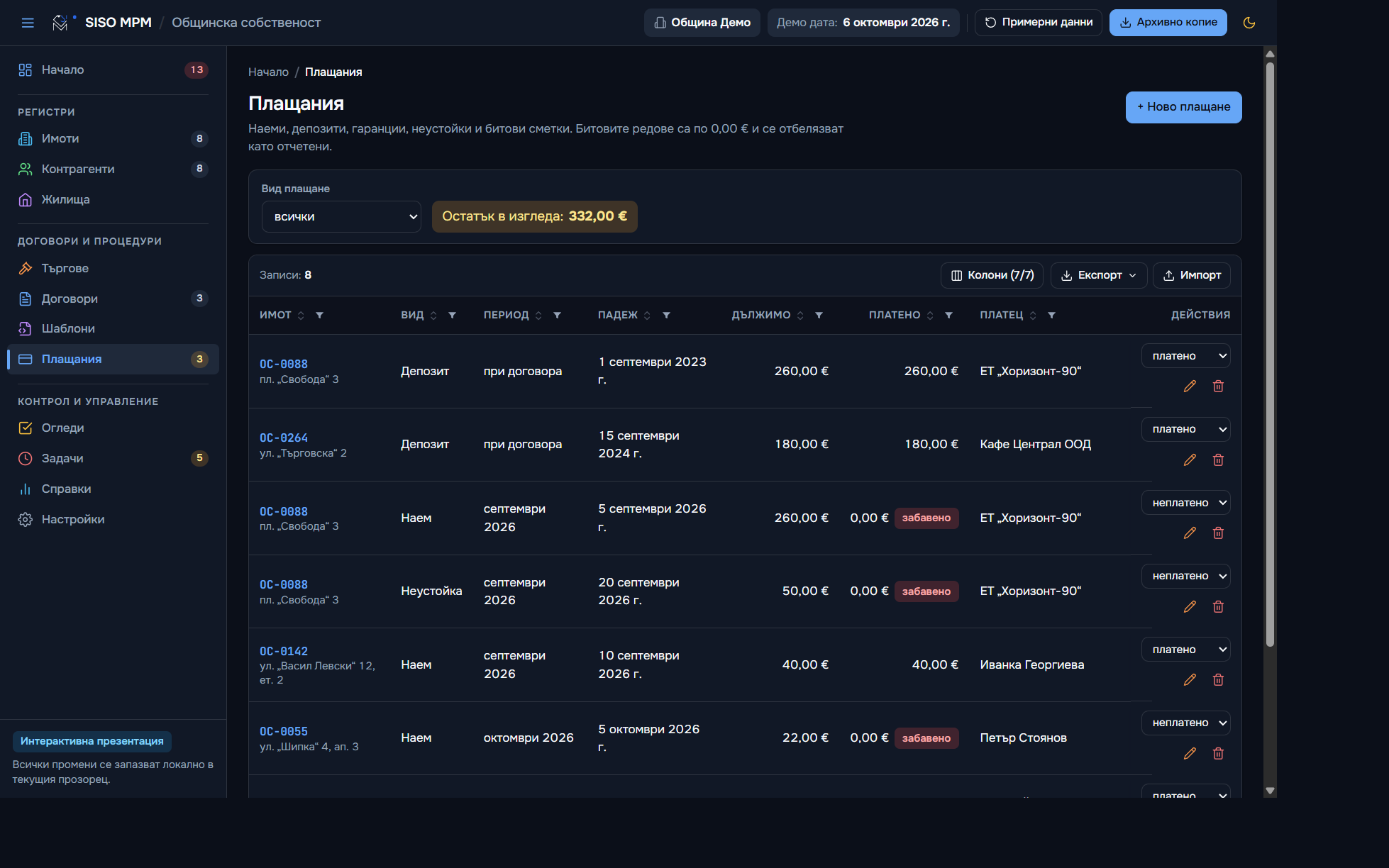Viewport: 1389px width, 868px height.
Task: Edit the ОС-0088 Депозит payment
Action: tap(1190, 386)
